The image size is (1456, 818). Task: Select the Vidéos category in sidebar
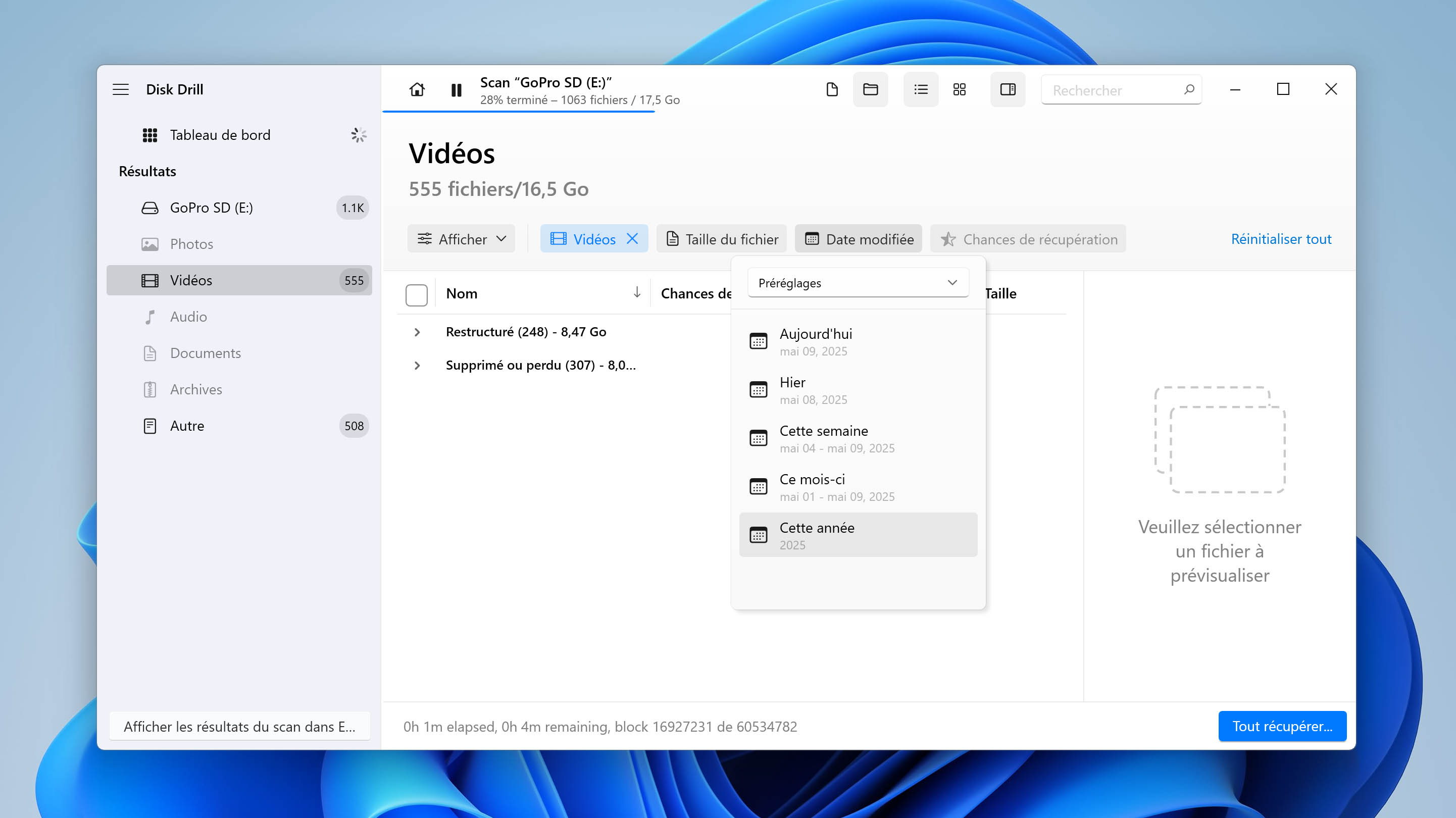[240, 280]
